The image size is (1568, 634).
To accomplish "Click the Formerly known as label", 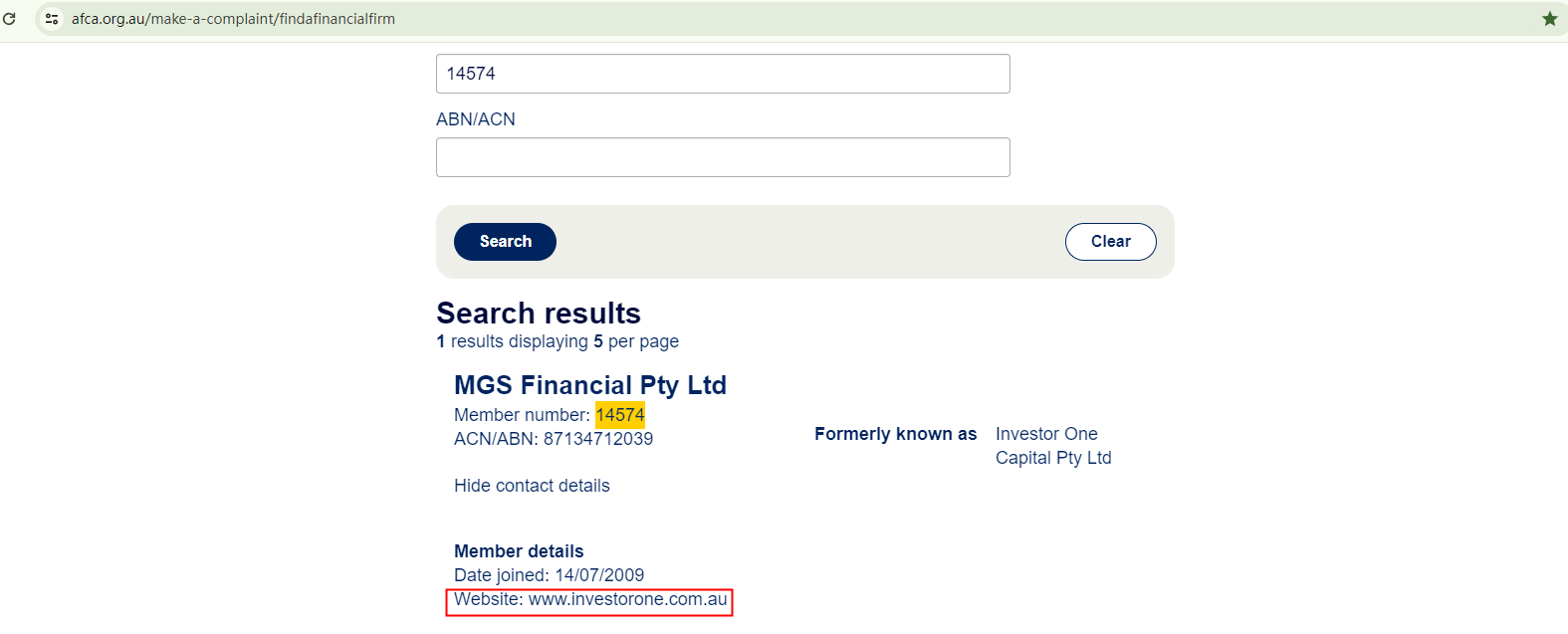I will [895, 434].
